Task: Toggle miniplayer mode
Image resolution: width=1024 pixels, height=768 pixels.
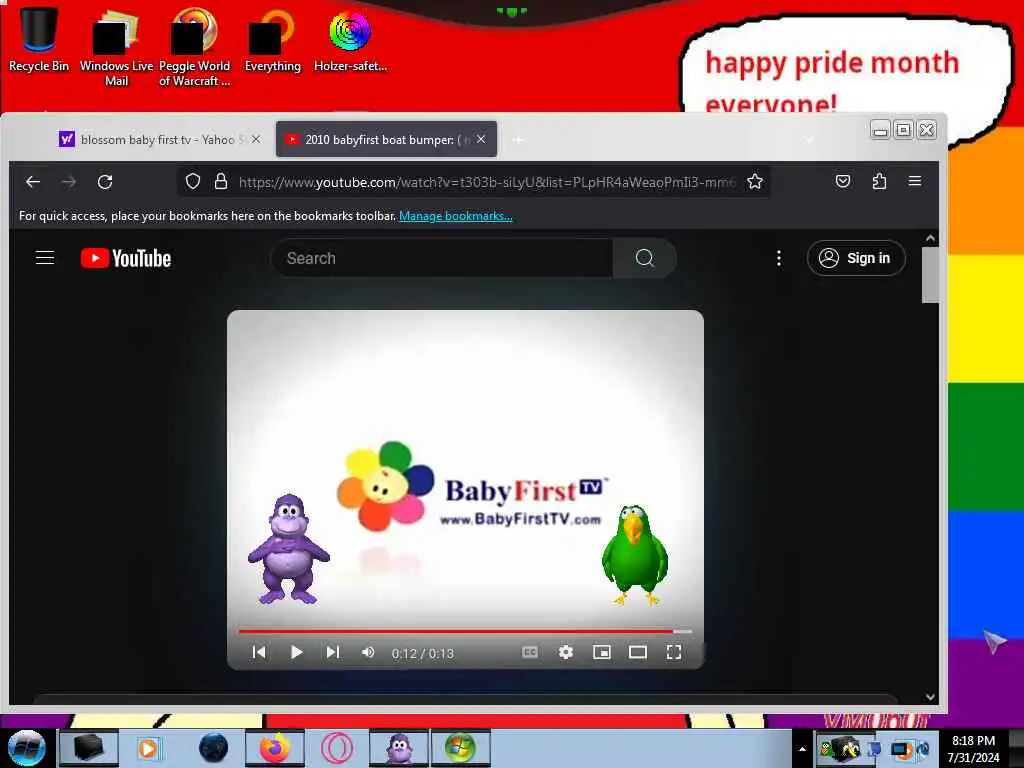Action: point(601,652)
